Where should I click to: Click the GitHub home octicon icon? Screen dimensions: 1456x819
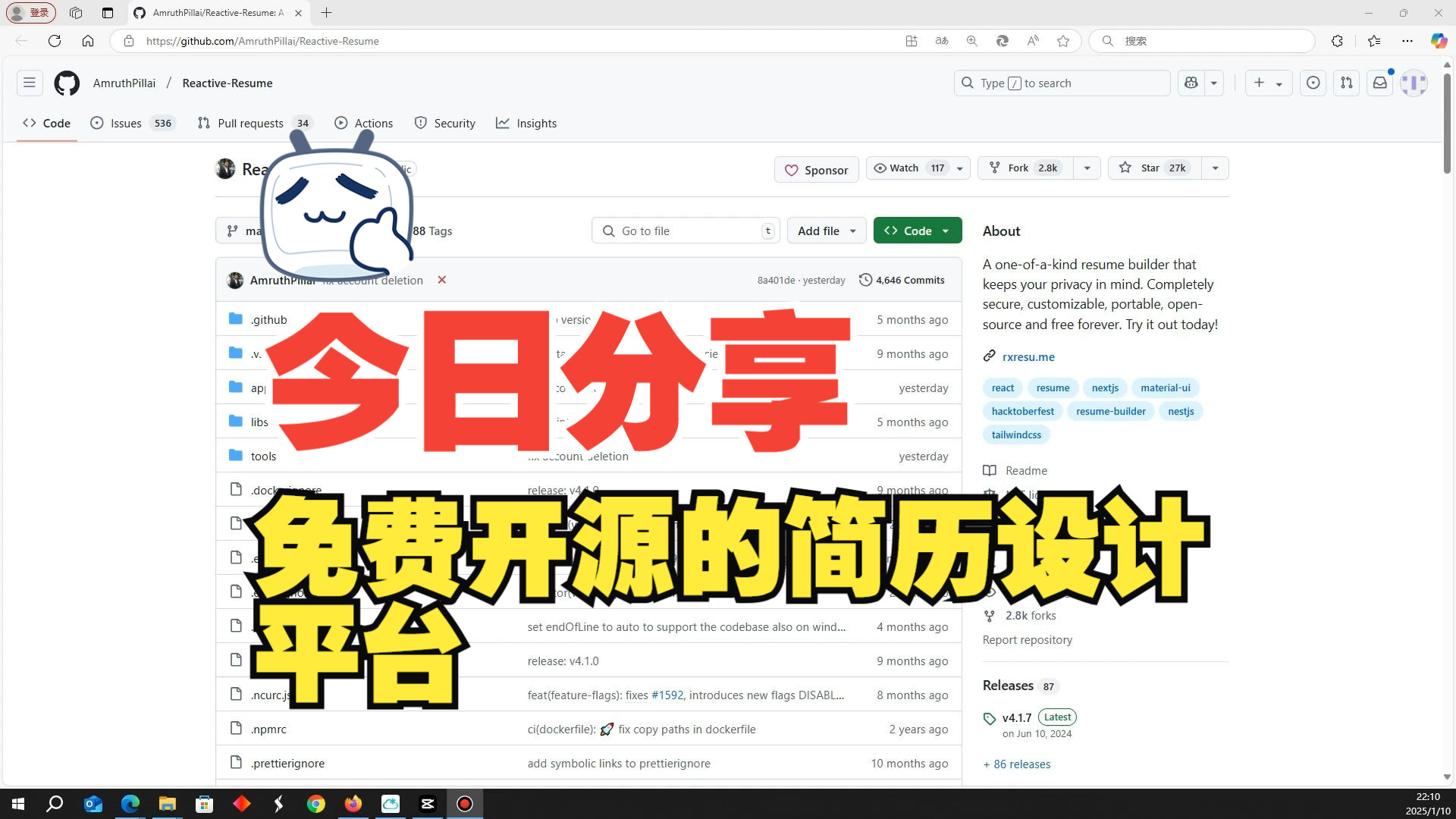[66, 83]
